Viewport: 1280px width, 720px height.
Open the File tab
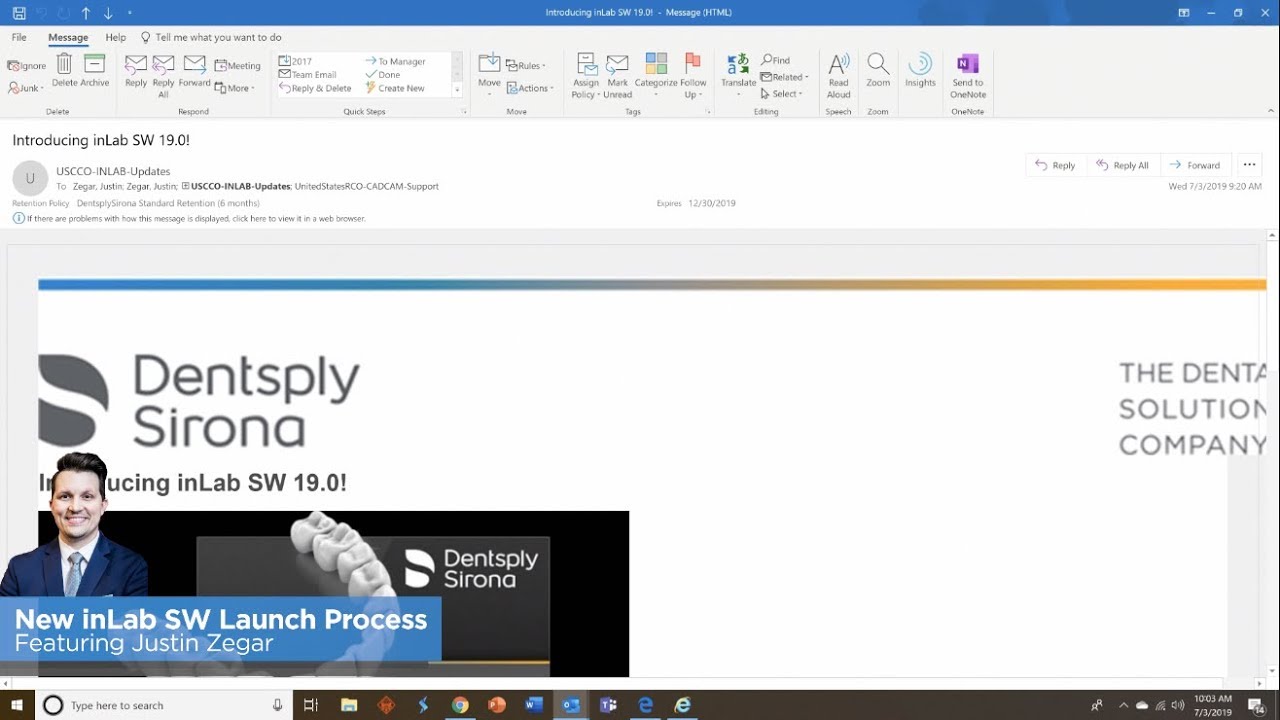click(x=19, y=37)
